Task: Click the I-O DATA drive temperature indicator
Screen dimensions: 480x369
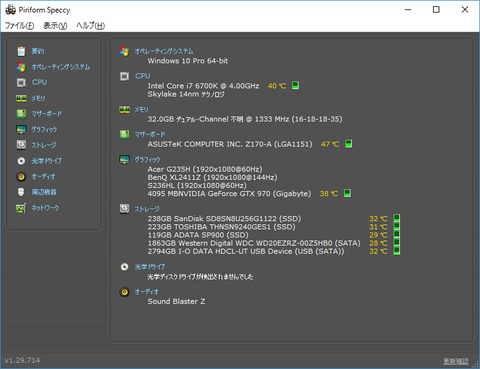Action: 397,251
